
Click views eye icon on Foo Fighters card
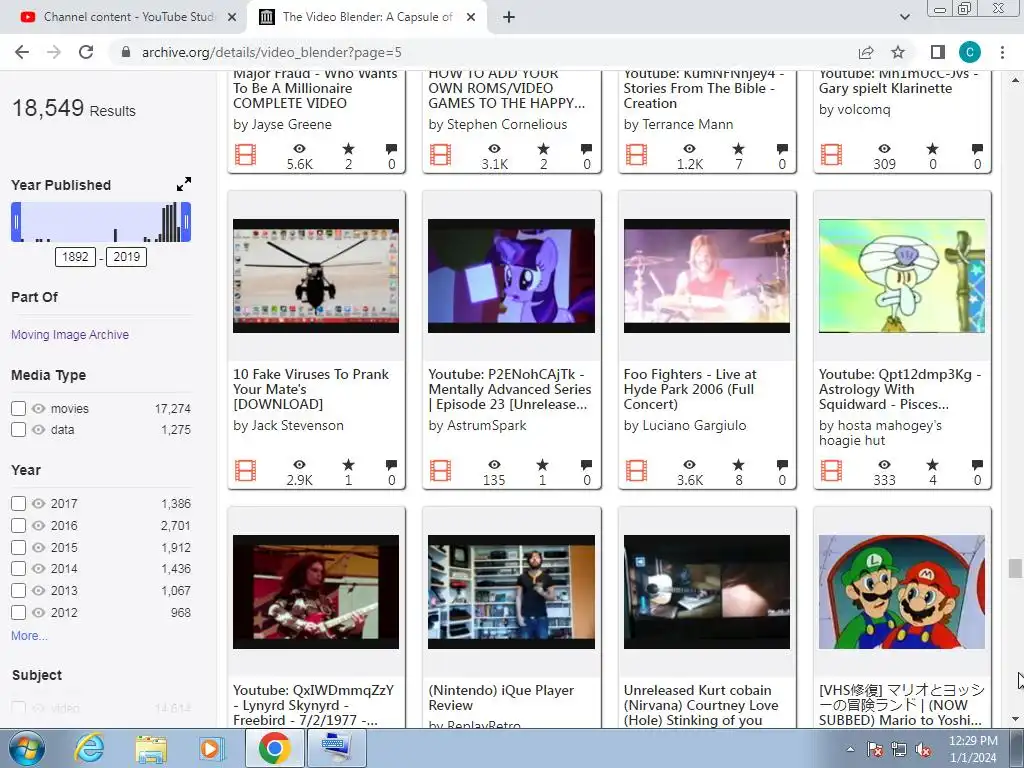690,464
